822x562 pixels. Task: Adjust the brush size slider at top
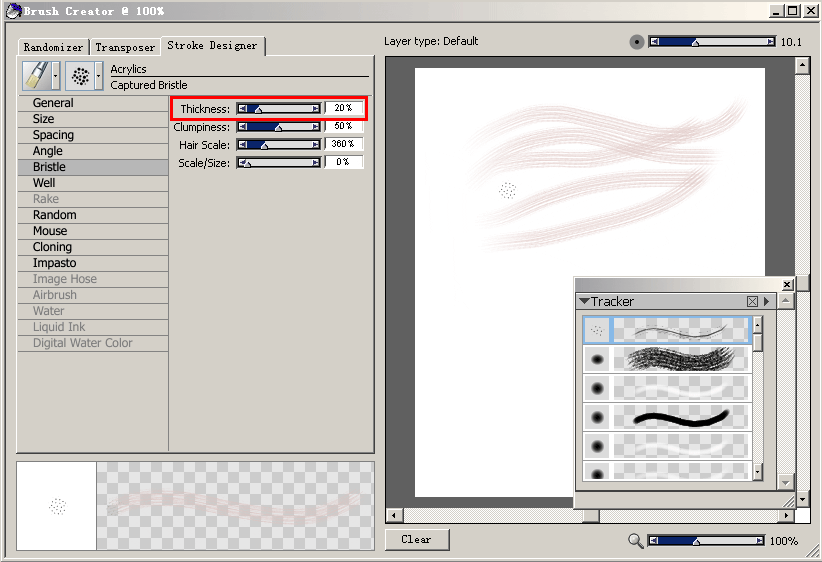point(712,42)
